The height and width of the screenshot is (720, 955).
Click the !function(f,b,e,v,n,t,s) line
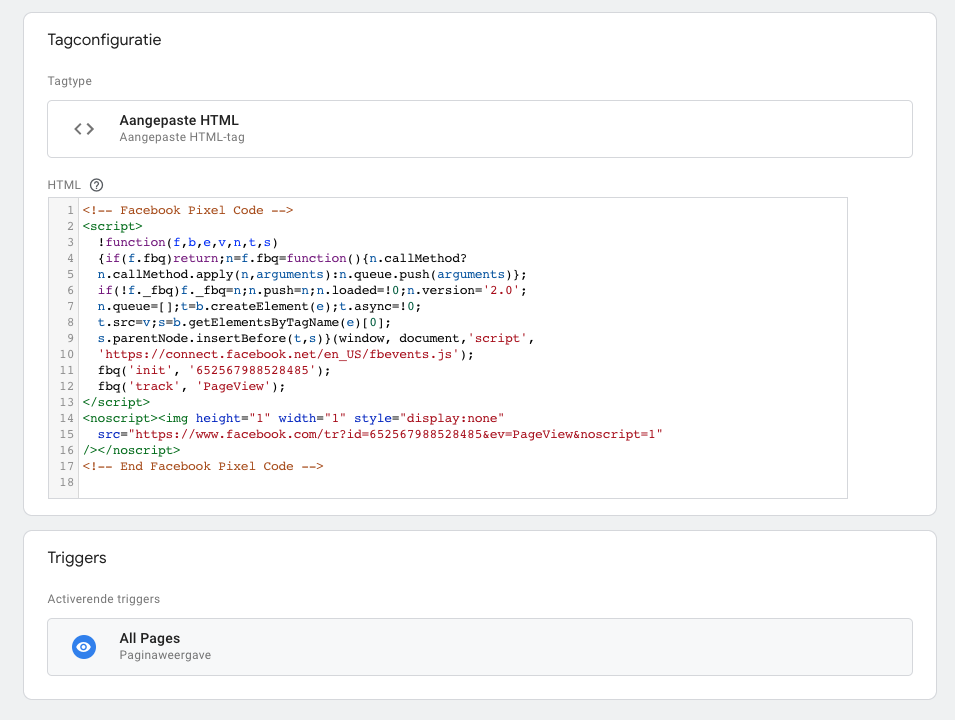[x=188, y=242]
